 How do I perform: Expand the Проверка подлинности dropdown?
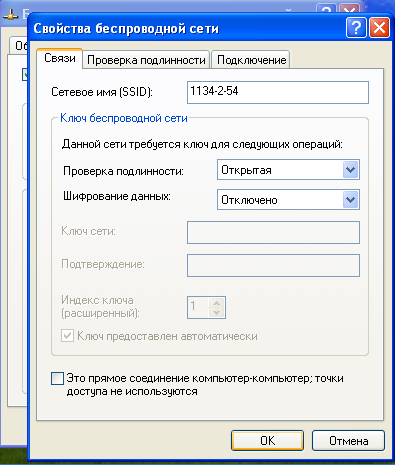point(350,170)
